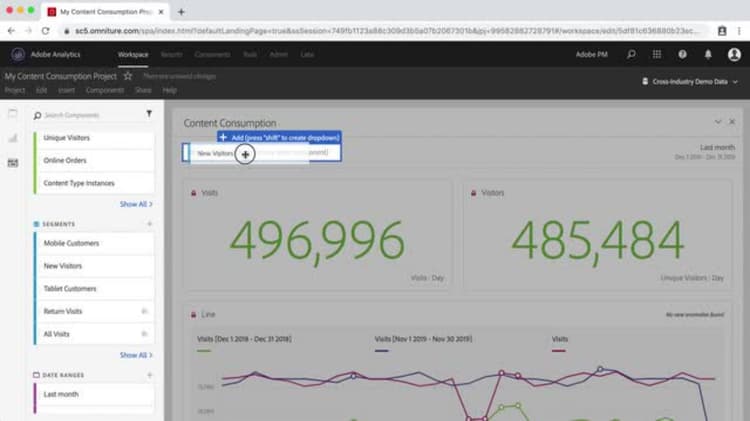Screen dimensions: 750x421
Task: Click Adobe PM in top bar
Action: 592,55
